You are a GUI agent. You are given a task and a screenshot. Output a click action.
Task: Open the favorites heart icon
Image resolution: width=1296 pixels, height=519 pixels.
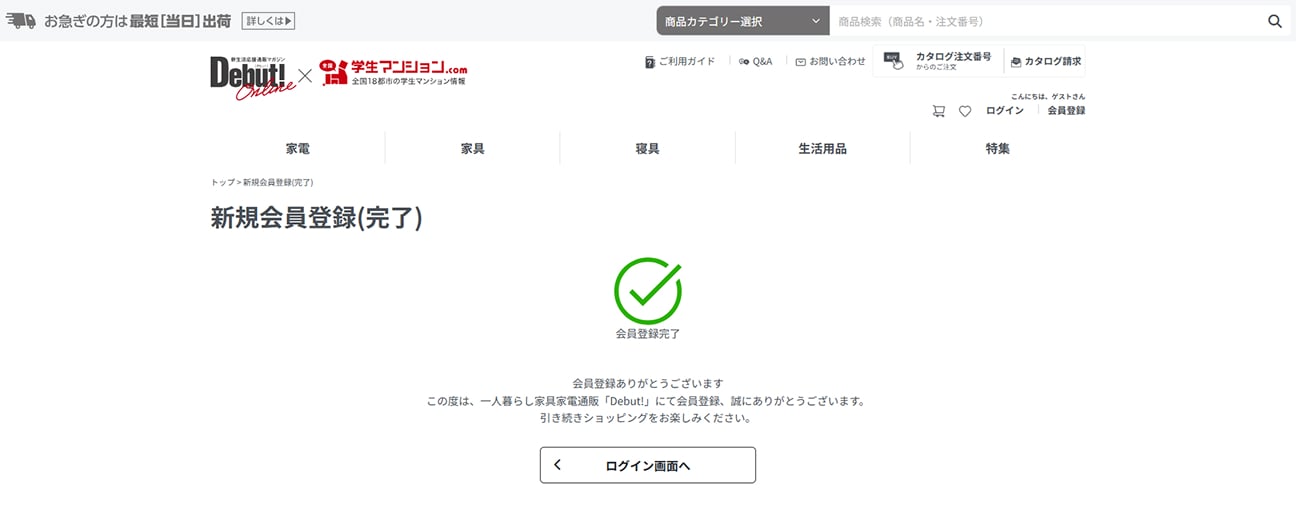(965, 111)
